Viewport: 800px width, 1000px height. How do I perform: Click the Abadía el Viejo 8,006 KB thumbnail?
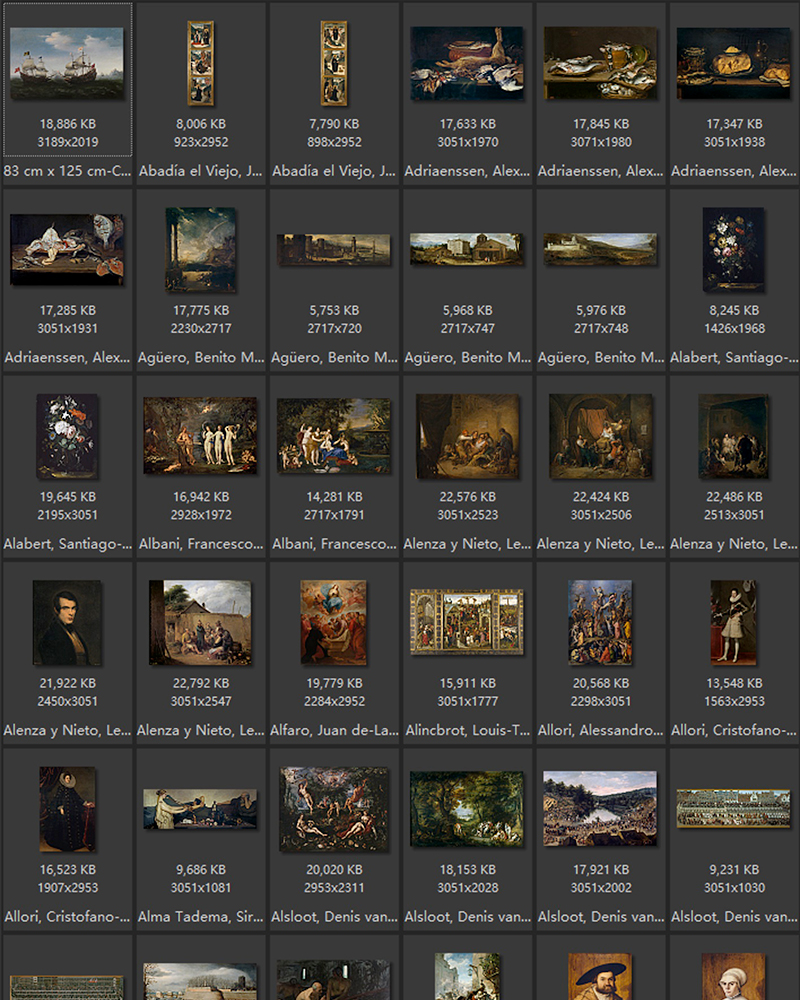pyautogui.click(x=200, y=64)
